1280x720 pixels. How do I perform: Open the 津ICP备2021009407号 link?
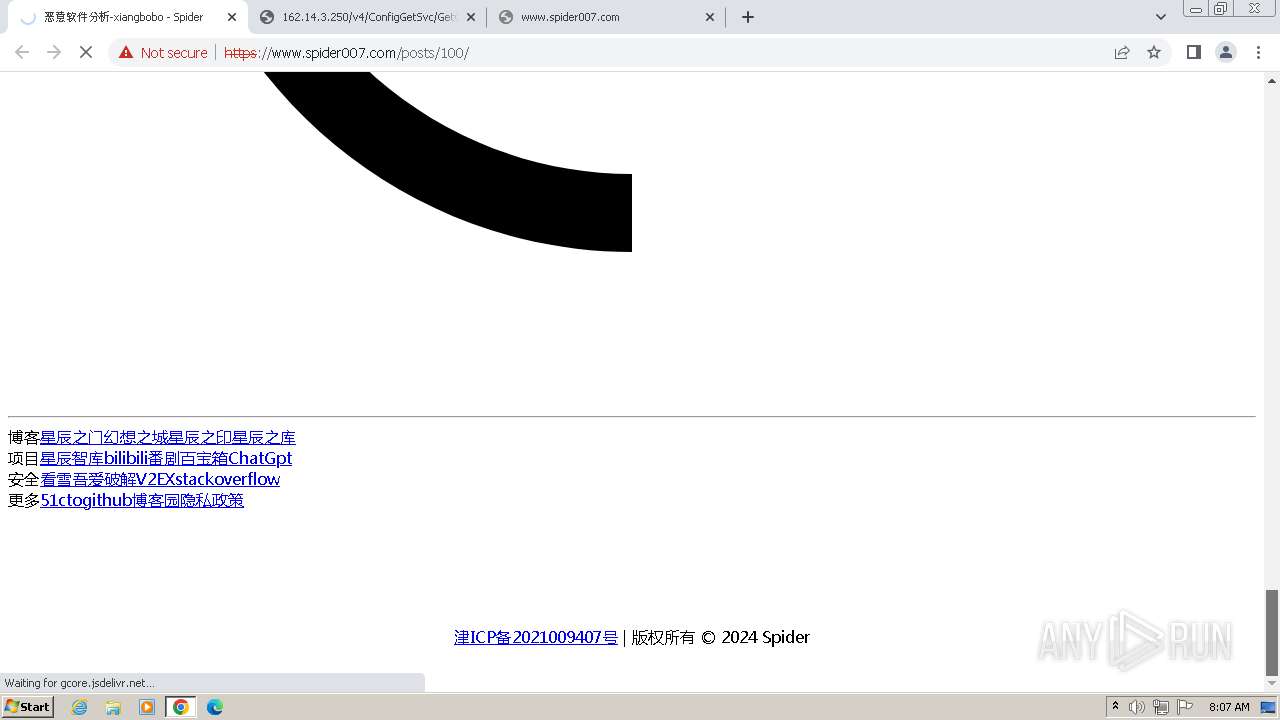pyautogui.click(x=536, y=637)
